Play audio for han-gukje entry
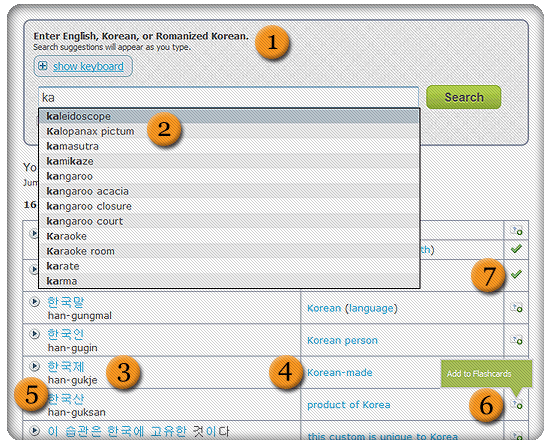 pos(34,366)
